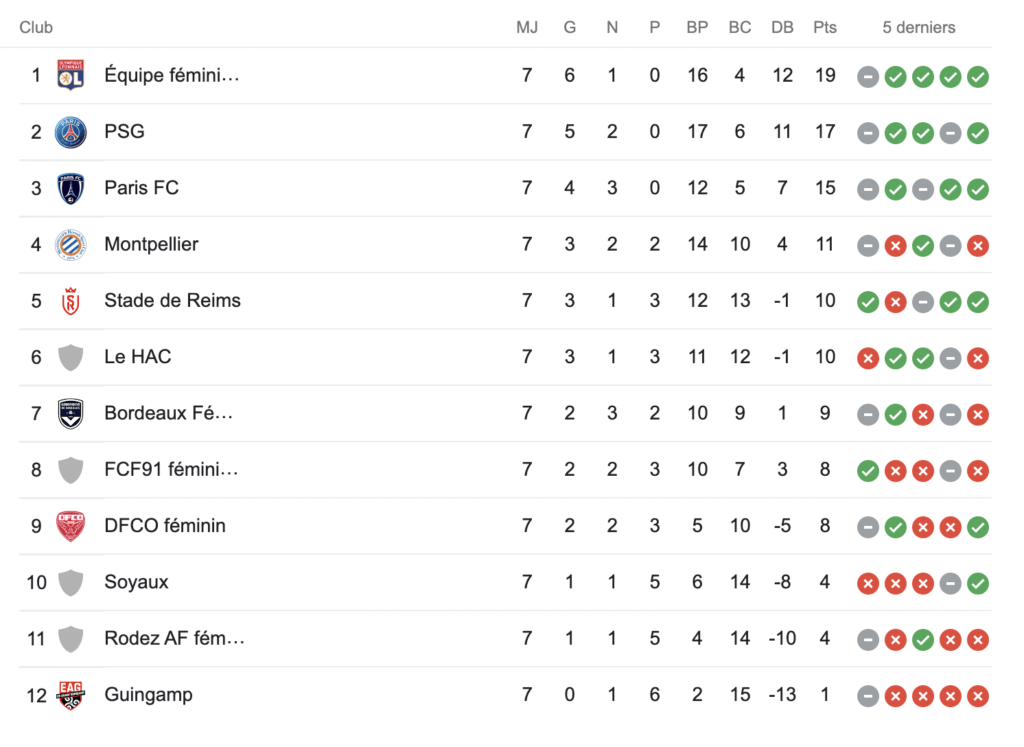Viewport: 1024px width, 747px height.
Task: Open the Montpellier team link
Action: (x=152, y=244)
